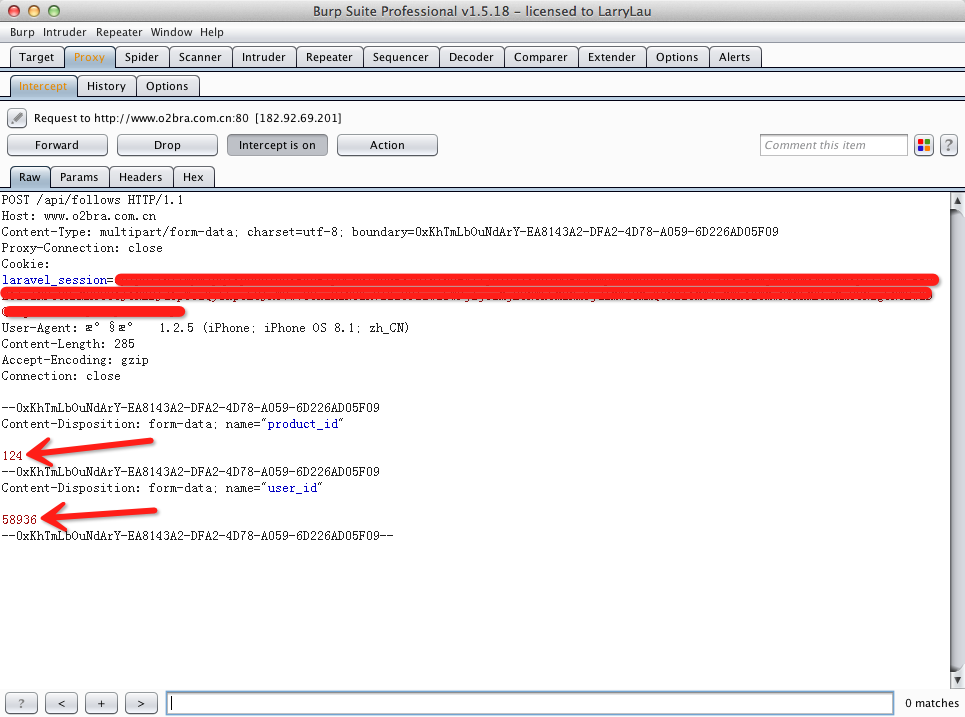
Task: Open the main Options tab
Action: pyautogui.click(x=677, y=57)
